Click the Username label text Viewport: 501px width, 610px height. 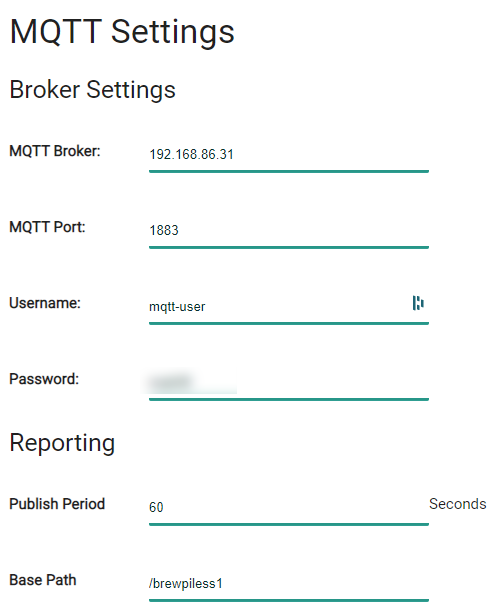(x=45, y=303)
